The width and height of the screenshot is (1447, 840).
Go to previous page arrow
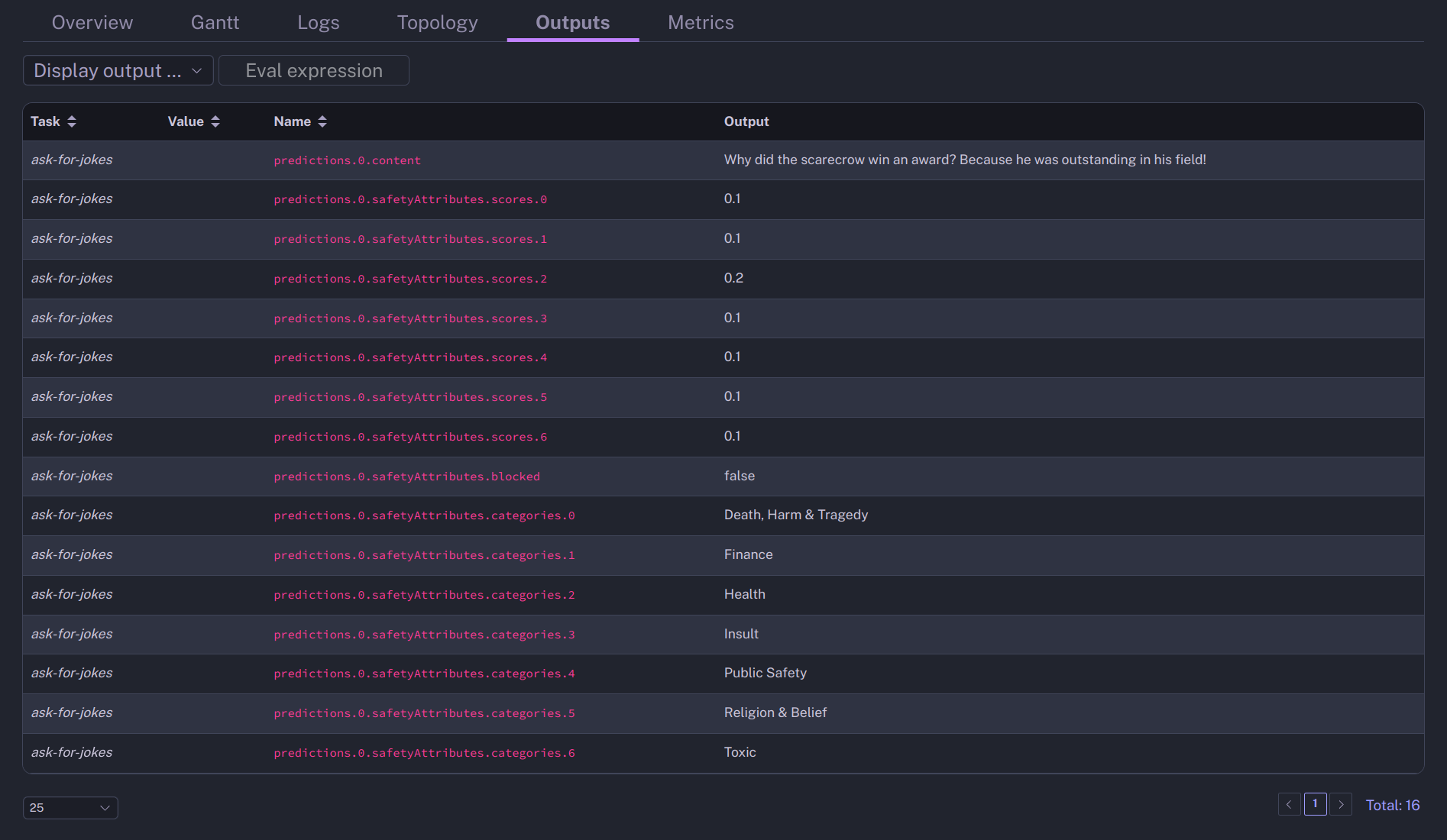point(1289,804)
